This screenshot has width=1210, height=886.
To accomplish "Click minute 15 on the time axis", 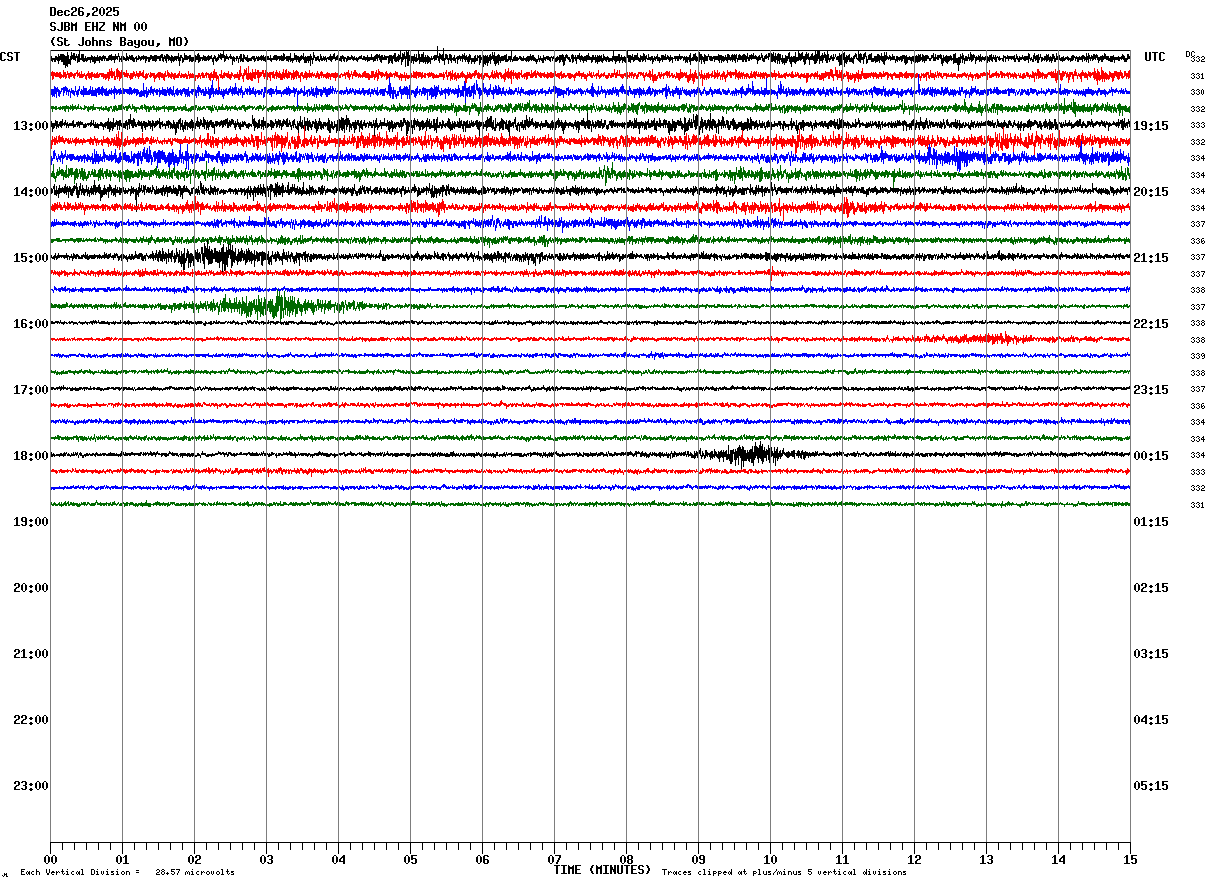I will click(1130, 859).
